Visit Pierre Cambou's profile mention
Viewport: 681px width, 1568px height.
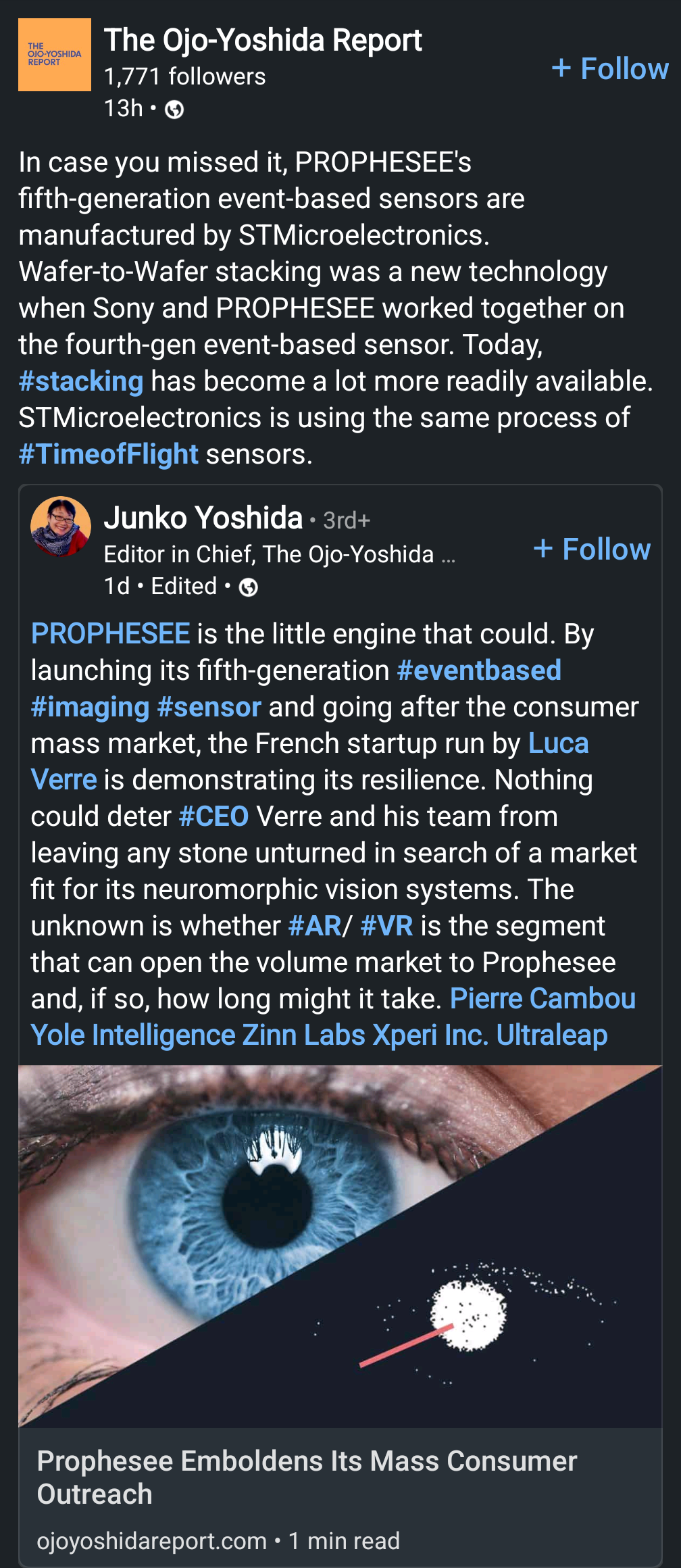(543, 999)
